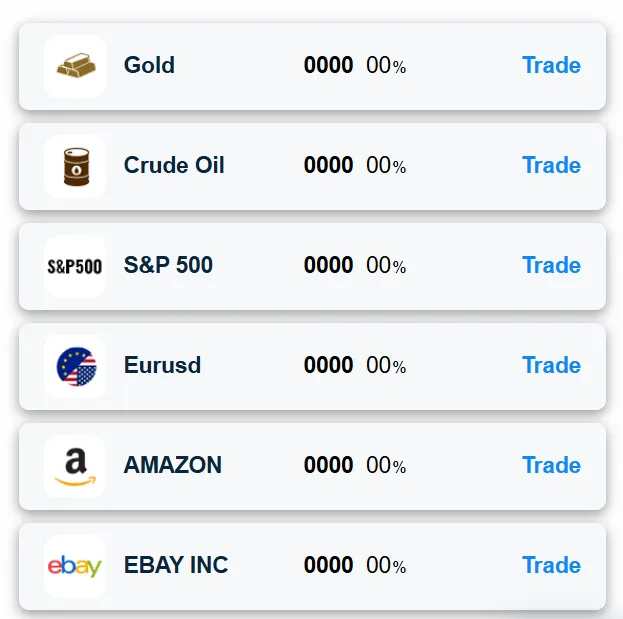
Task: Trade the S&P 500 index
Action: pyautogui.click(x=551, y=266)
